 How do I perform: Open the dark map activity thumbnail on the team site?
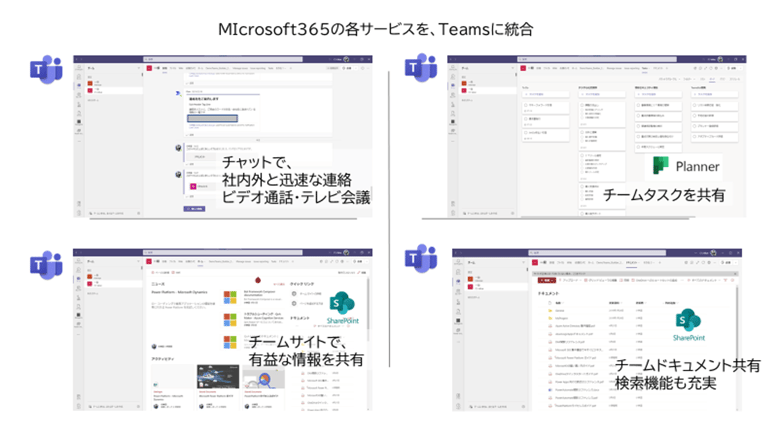coord(218,376)
